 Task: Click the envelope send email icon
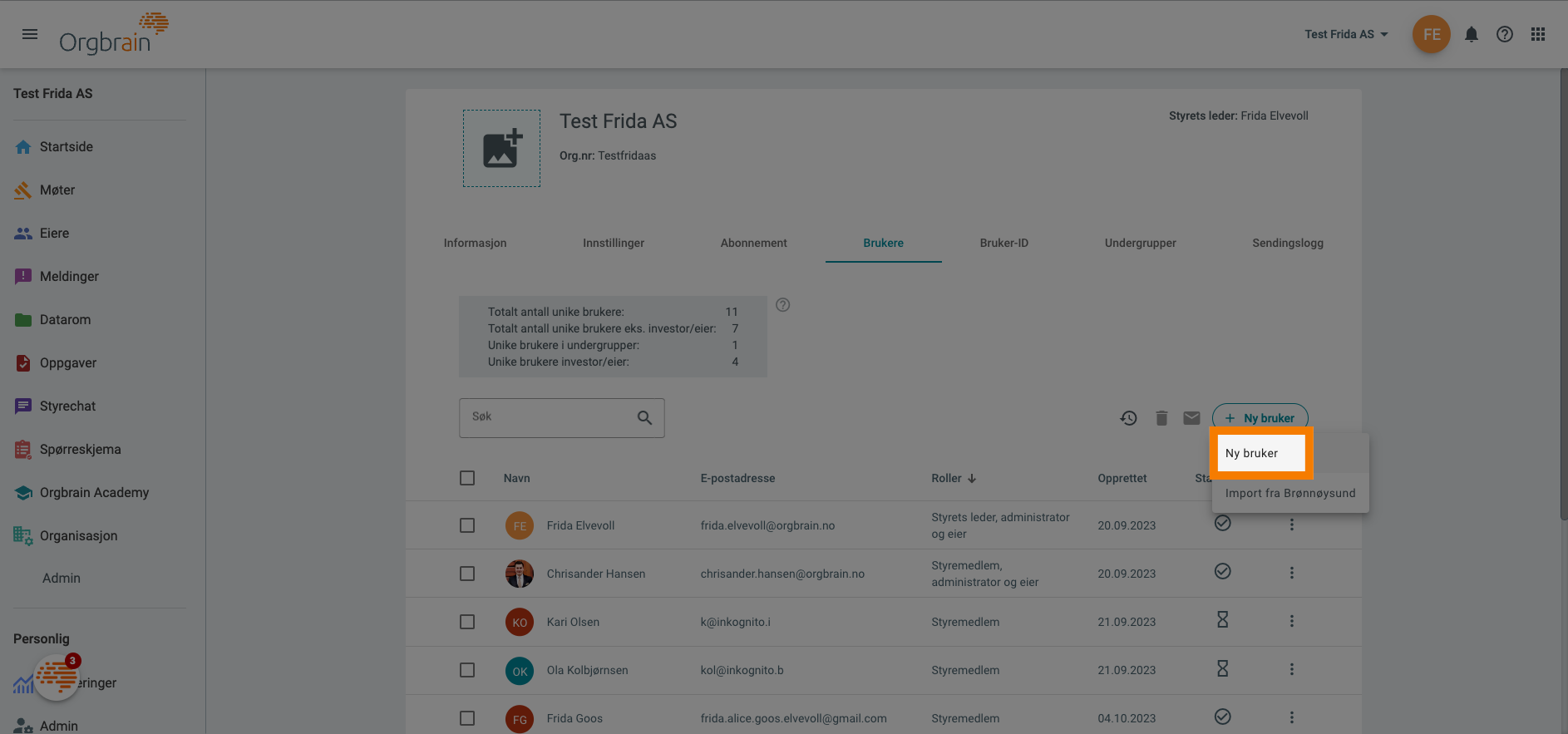click(x=1191, y=417)
